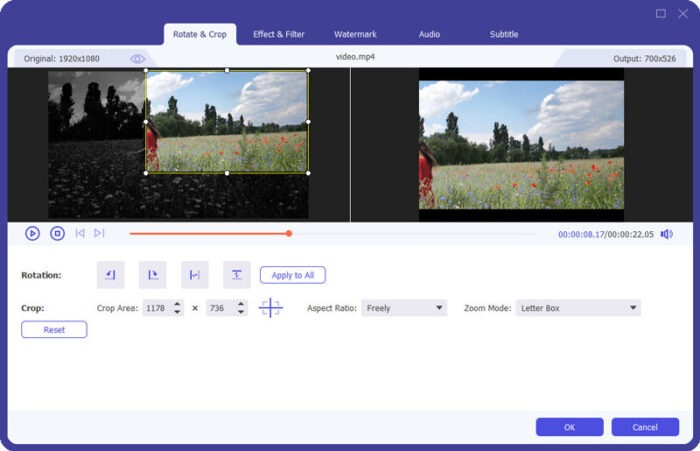Skip to the next frame
This screenshot has width=700, height=451.
tap(99, 233)
